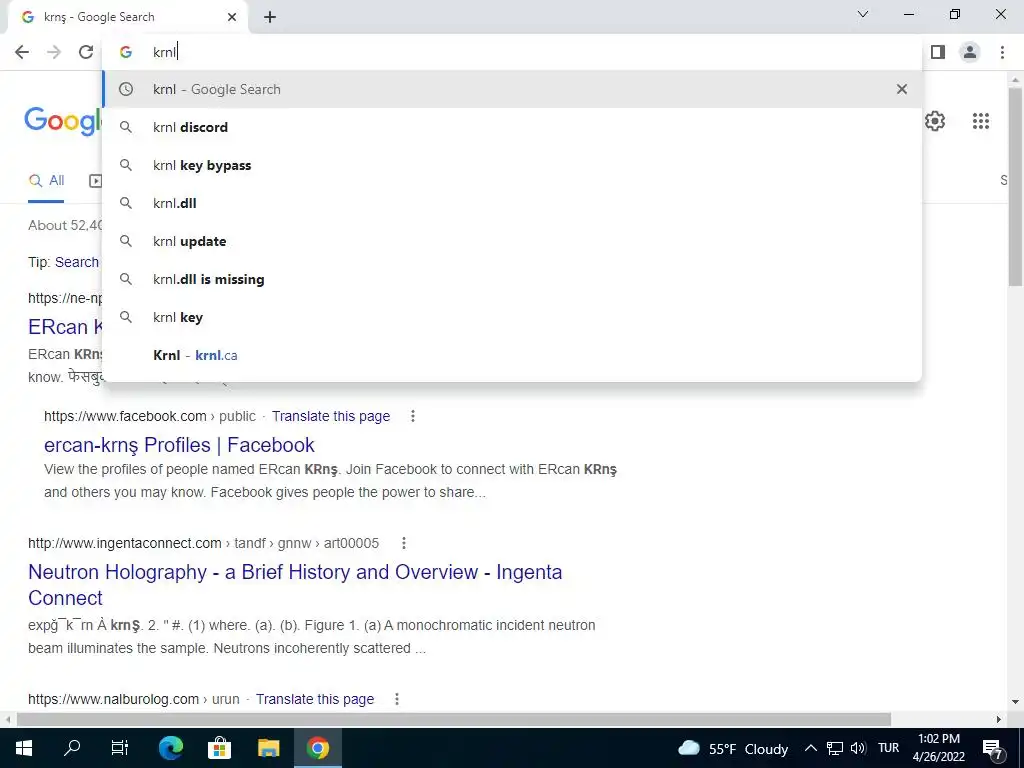Reload the current page
Viewport: 1024px width, 768px height.
(x=86, y=52)
